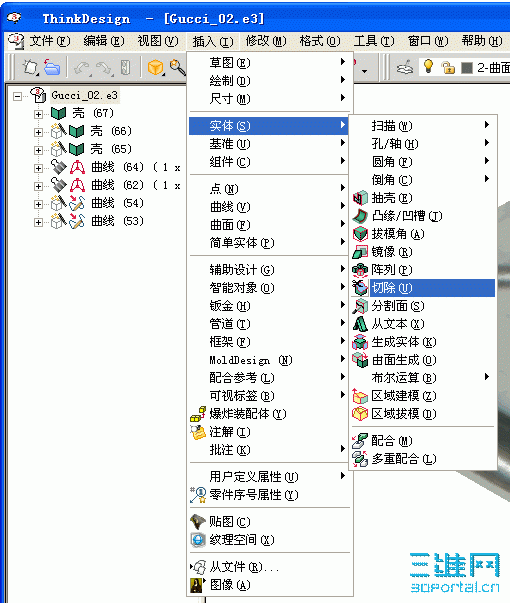Select 拔模角 (A) draft angle command
The width and height of the screenshot is (510, 603).
point(423,234)
